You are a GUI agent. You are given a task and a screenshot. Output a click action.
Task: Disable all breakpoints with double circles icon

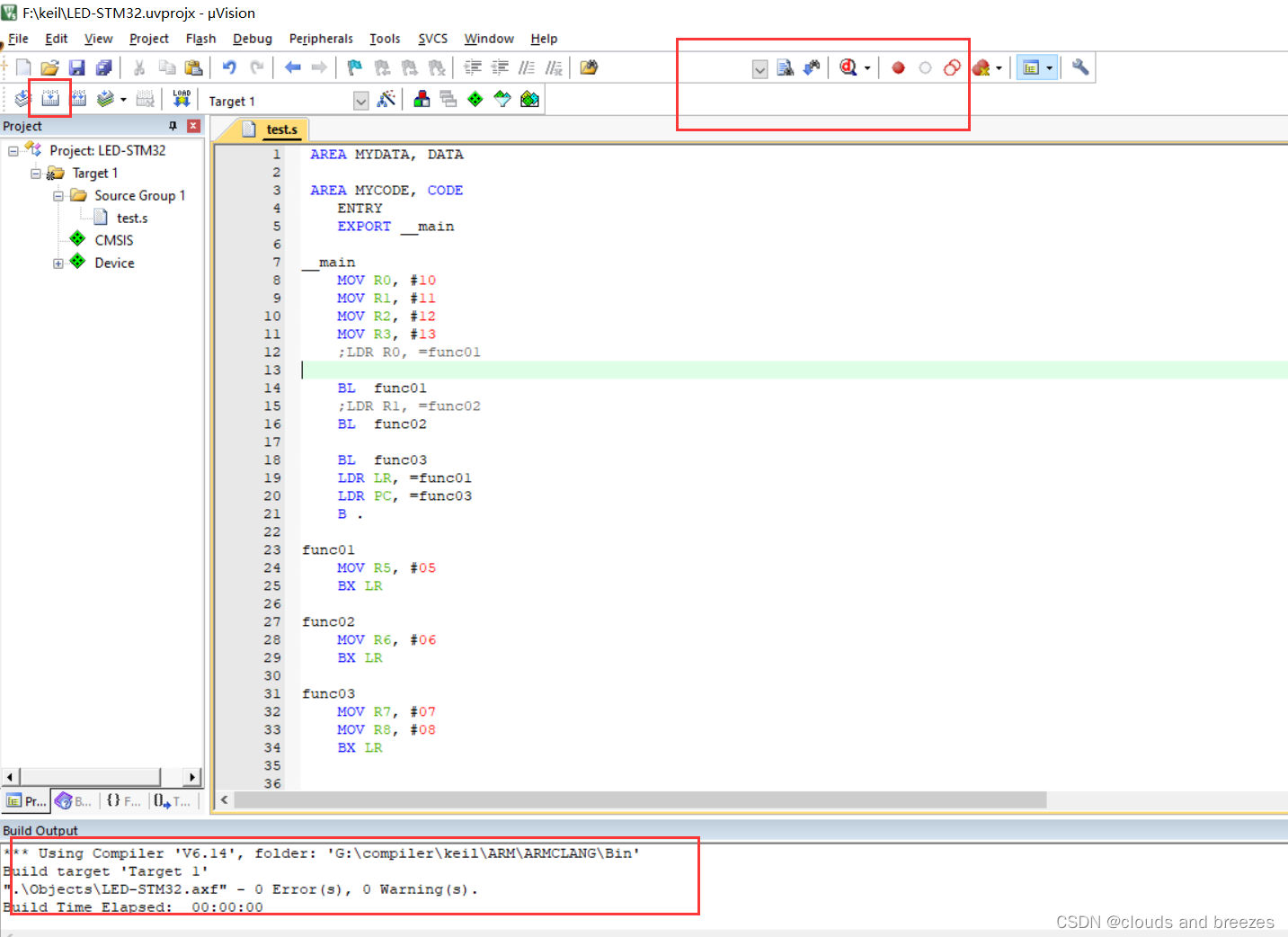point(952,67)
